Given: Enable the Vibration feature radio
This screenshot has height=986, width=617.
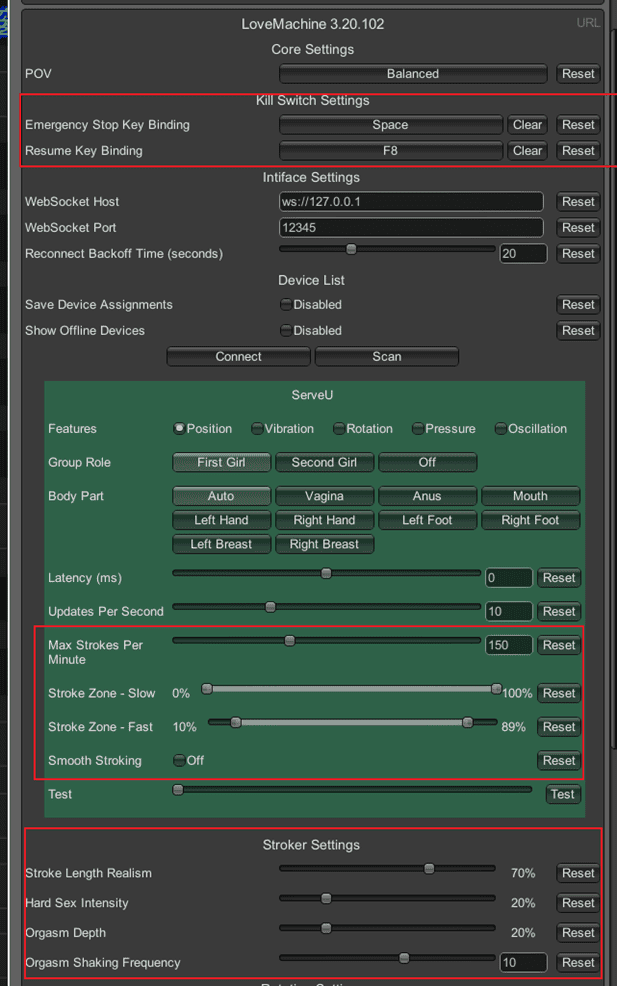Looking at the screenshot, I should pyautogui.click(x=257, y=428).
